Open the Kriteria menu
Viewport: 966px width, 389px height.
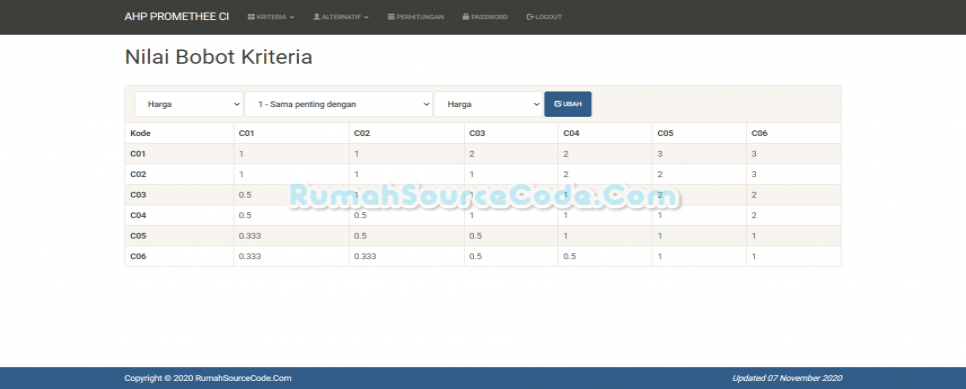tap(270, 17)
